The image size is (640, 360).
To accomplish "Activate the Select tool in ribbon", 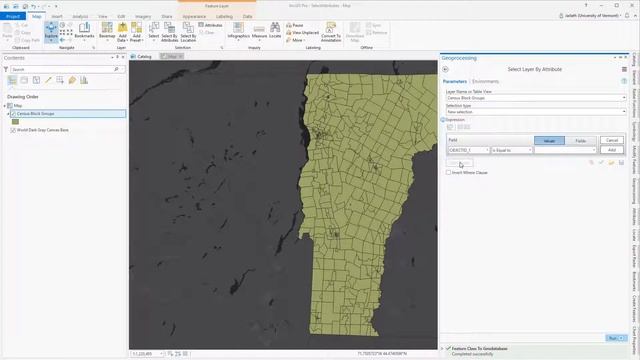I will (153, 31).
